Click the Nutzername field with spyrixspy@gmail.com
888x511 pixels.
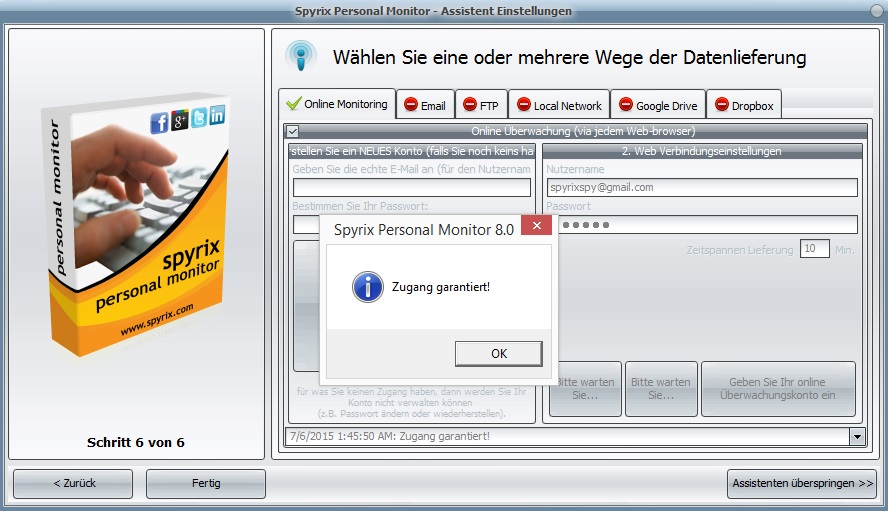coord(702,188)
